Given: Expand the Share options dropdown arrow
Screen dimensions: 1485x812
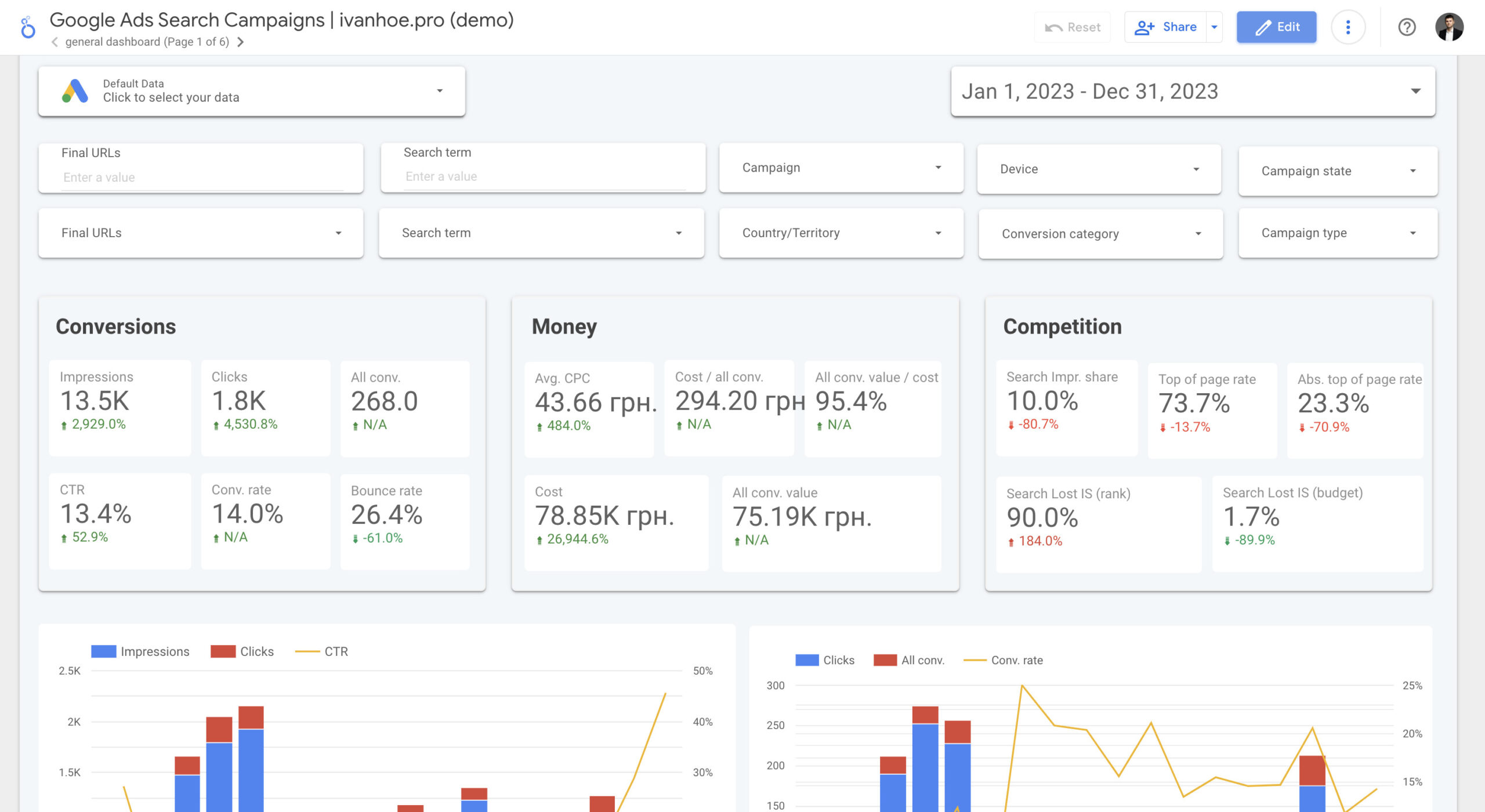Looking at the screenshot, I should [x=1214, y=27].
